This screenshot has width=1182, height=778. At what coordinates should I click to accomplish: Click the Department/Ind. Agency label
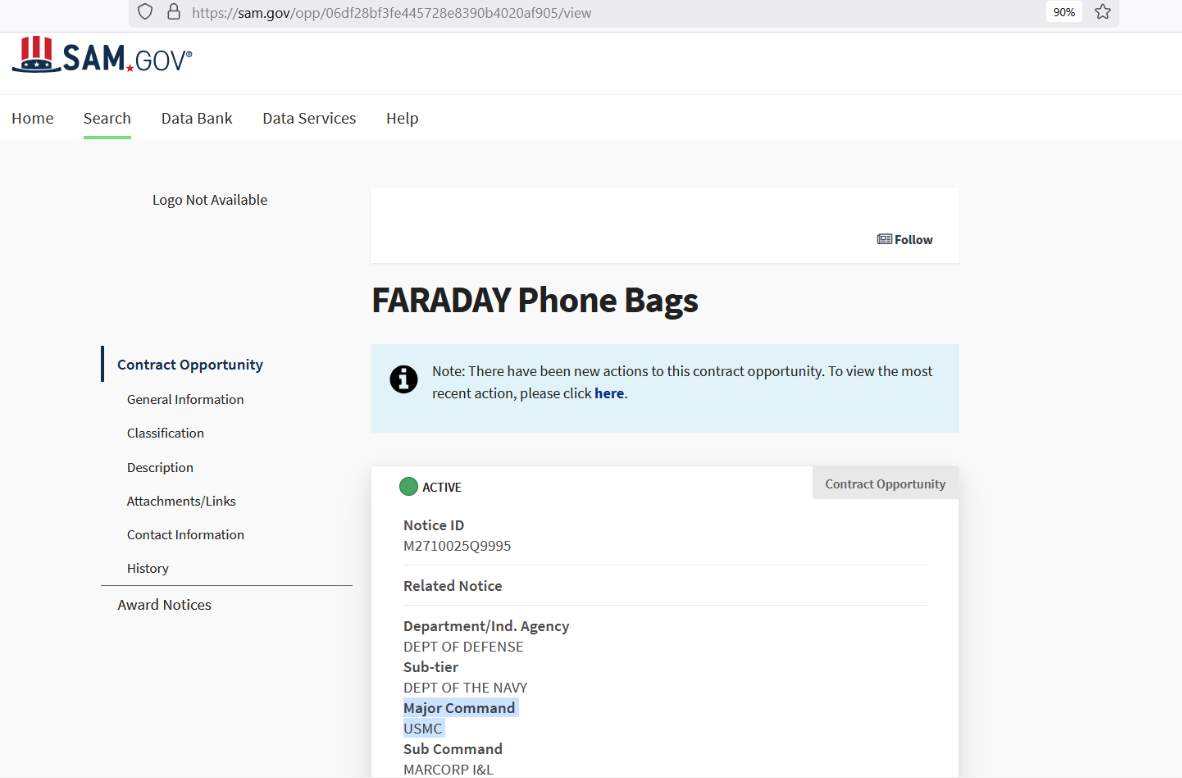point(486,626)
